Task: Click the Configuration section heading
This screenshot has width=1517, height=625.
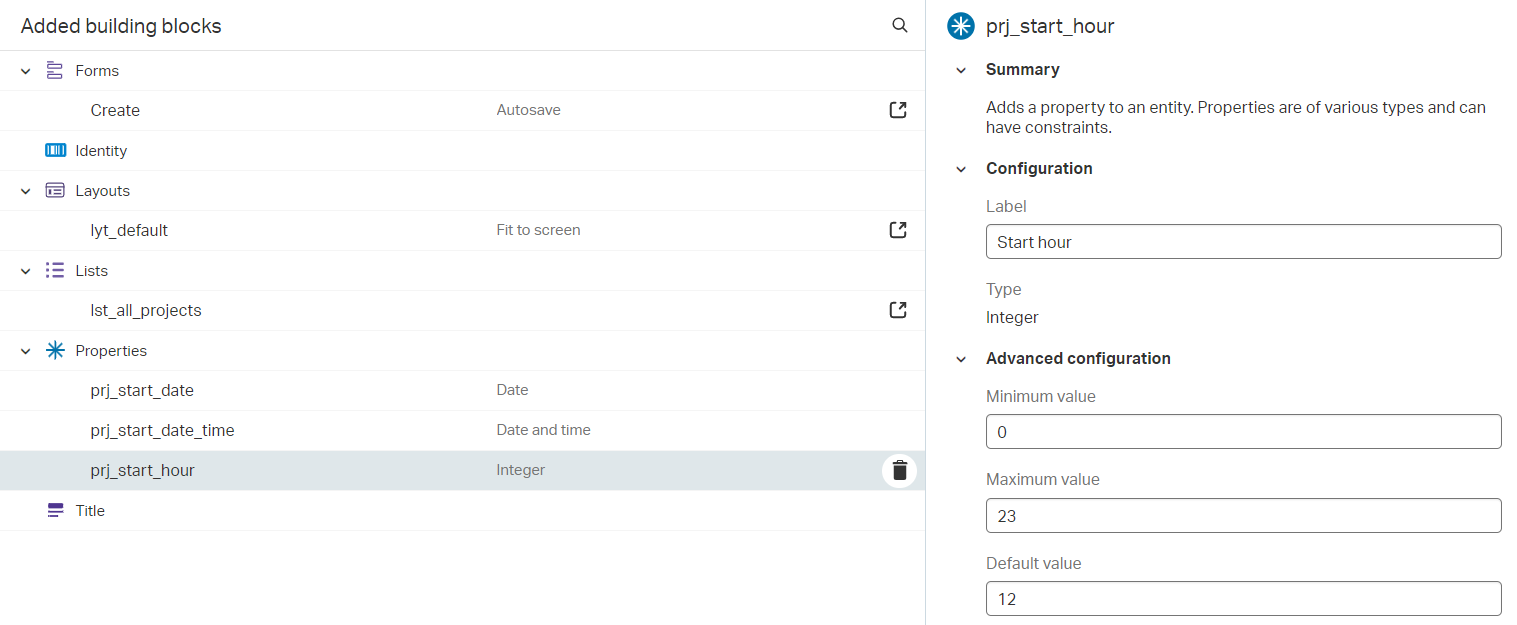Action: click(x=1039, y=169)
